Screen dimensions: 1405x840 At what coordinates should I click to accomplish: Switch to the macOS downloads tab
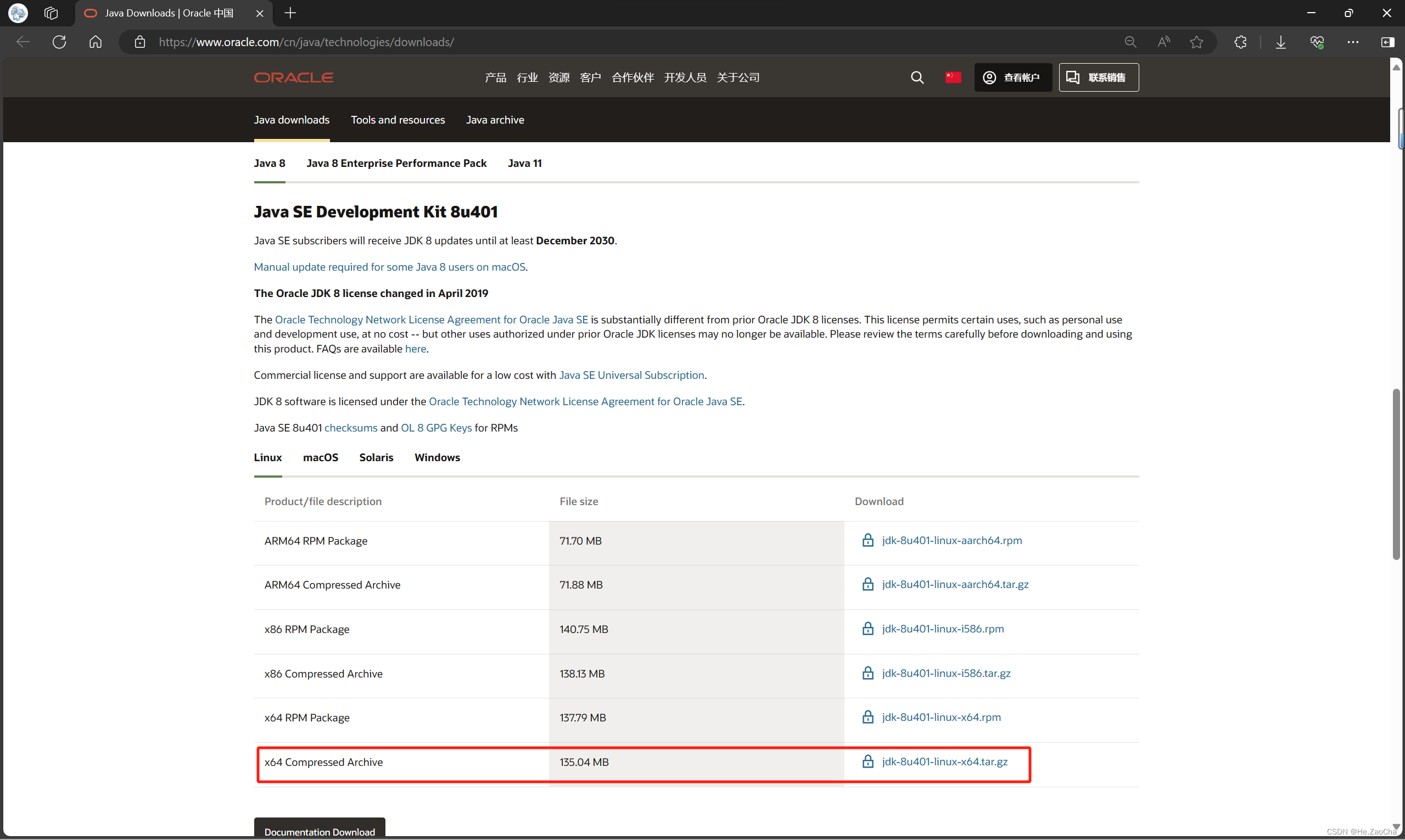(321, 457)
